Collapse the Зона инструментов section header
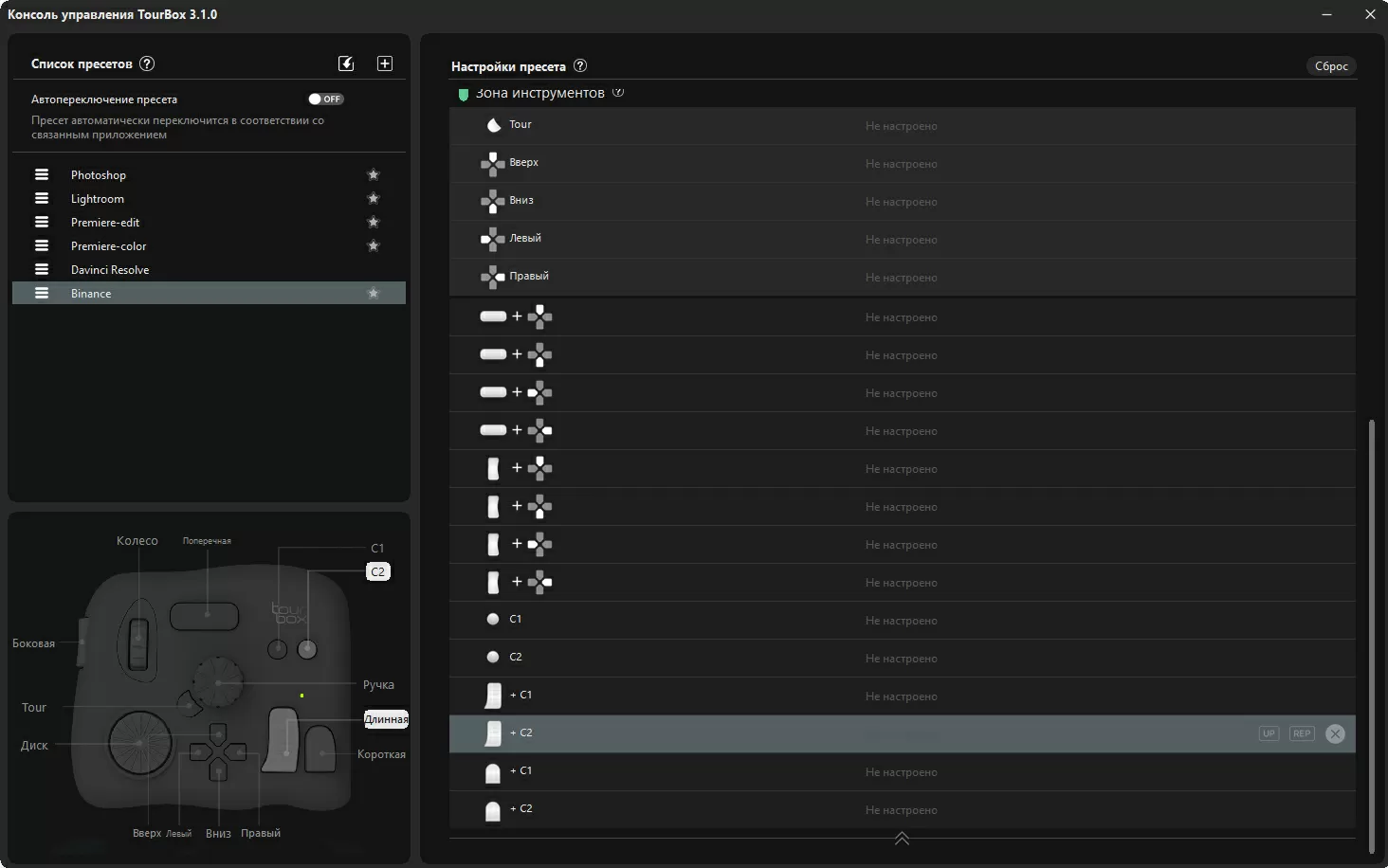This screenshot has width=1388, height=868. [539, 93]
